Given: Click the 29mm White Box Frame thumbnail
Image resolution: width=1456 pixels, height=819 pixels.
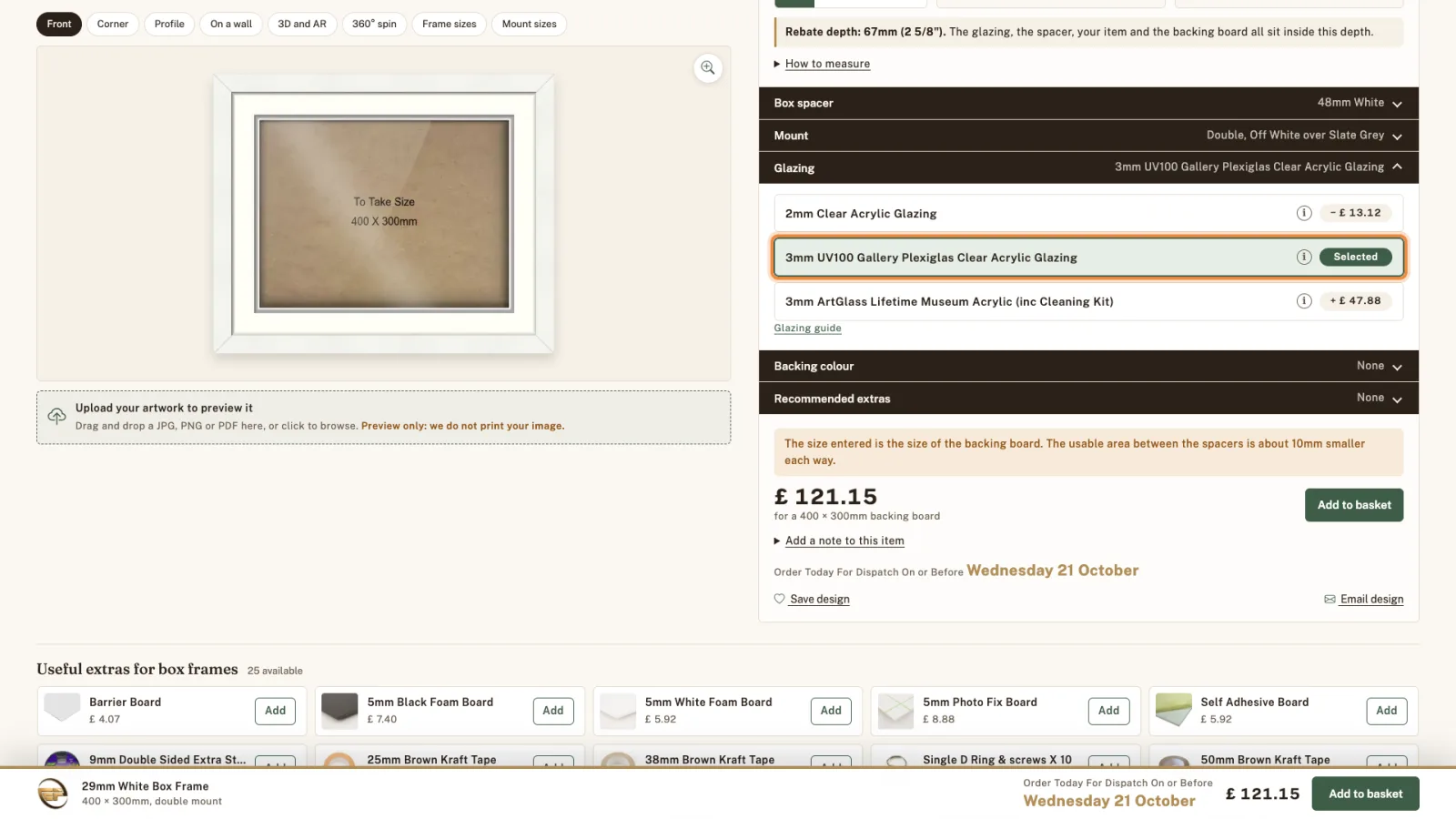Looking at the screenshot, I should [54, 794].
